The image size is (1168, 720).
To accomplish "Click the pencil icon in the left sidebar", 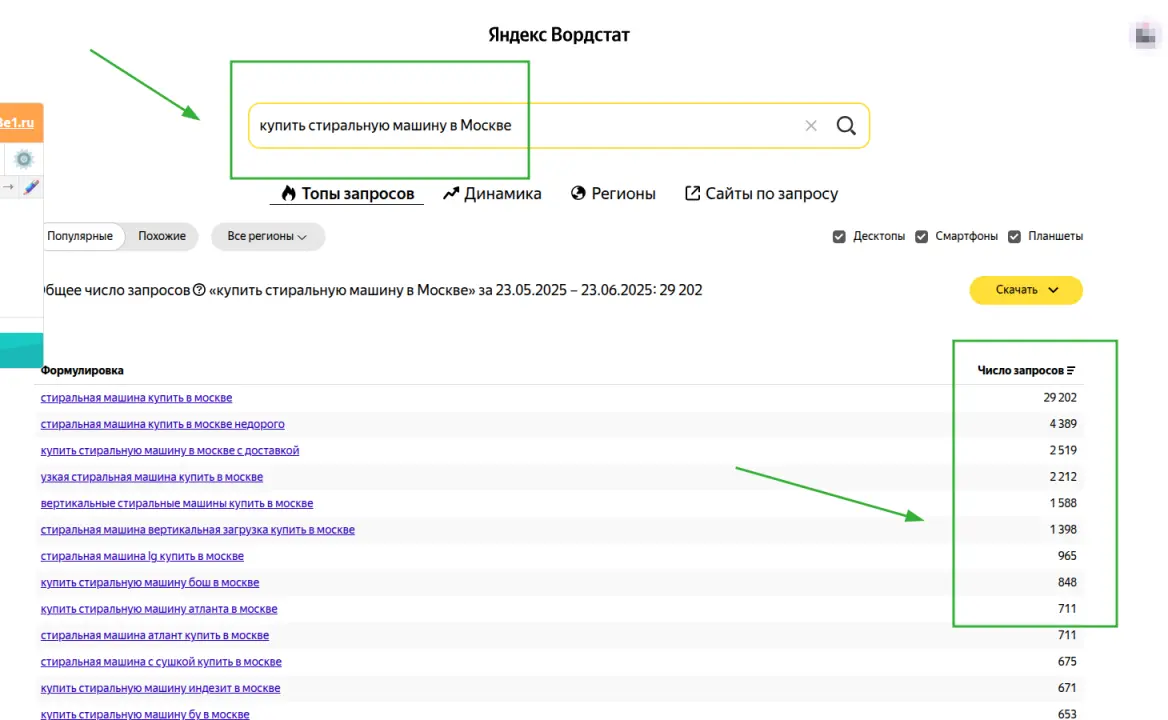I will (x=31, y=187).
